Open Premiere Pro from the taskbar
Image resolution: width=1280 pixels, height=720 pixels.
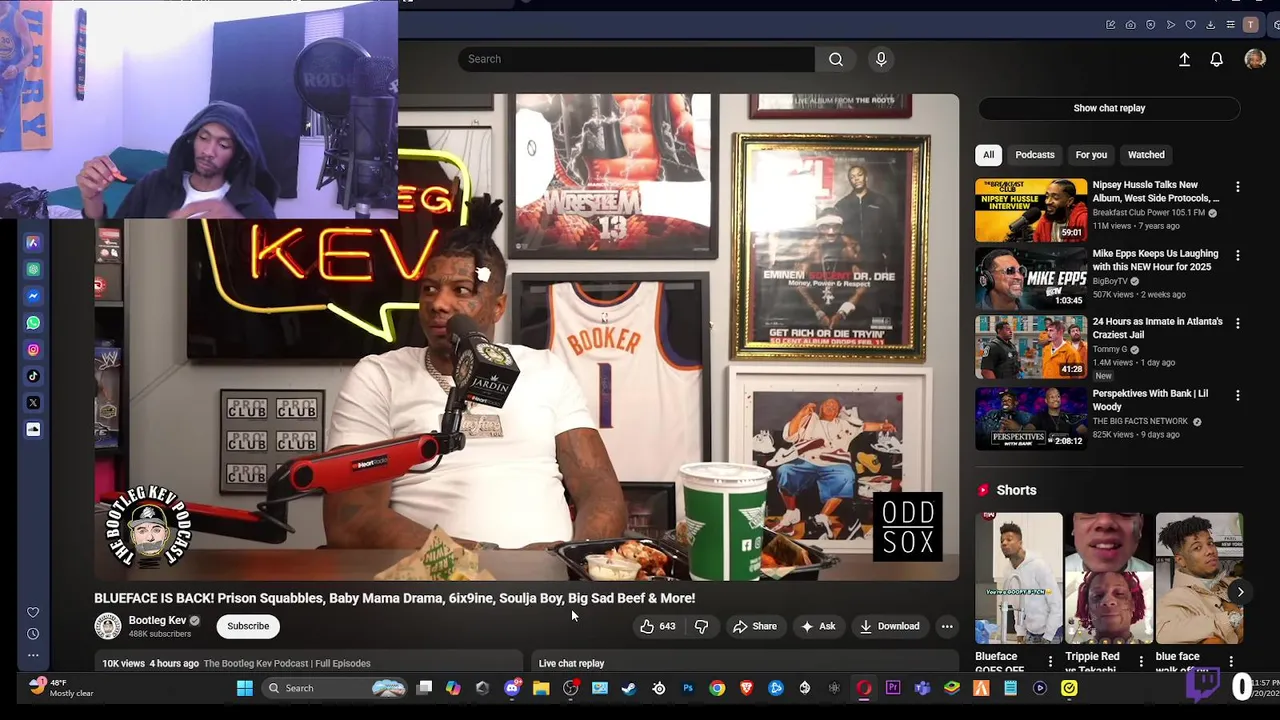893,688
